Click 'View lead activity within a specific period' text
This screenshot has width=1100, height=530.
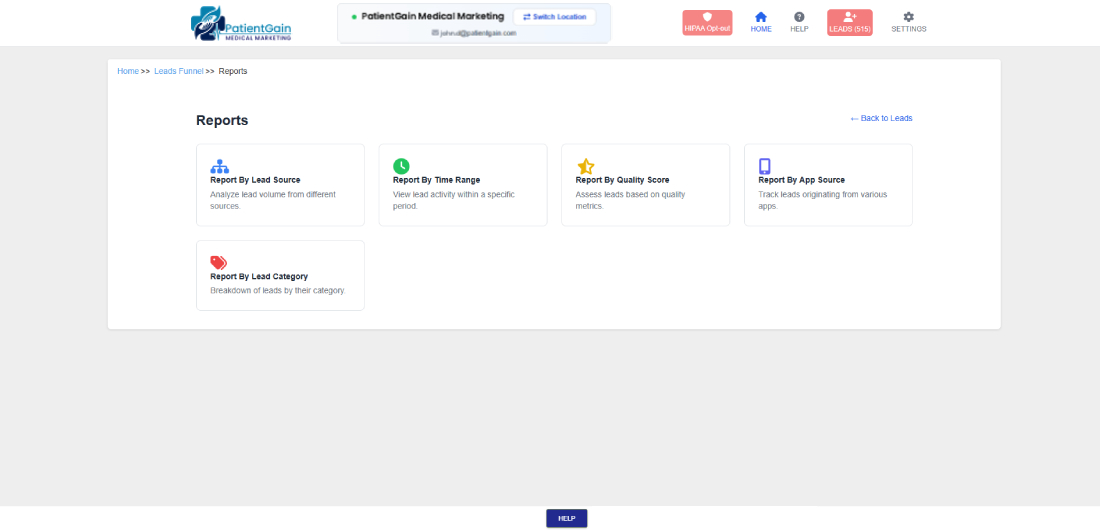[x=454, y=200]
